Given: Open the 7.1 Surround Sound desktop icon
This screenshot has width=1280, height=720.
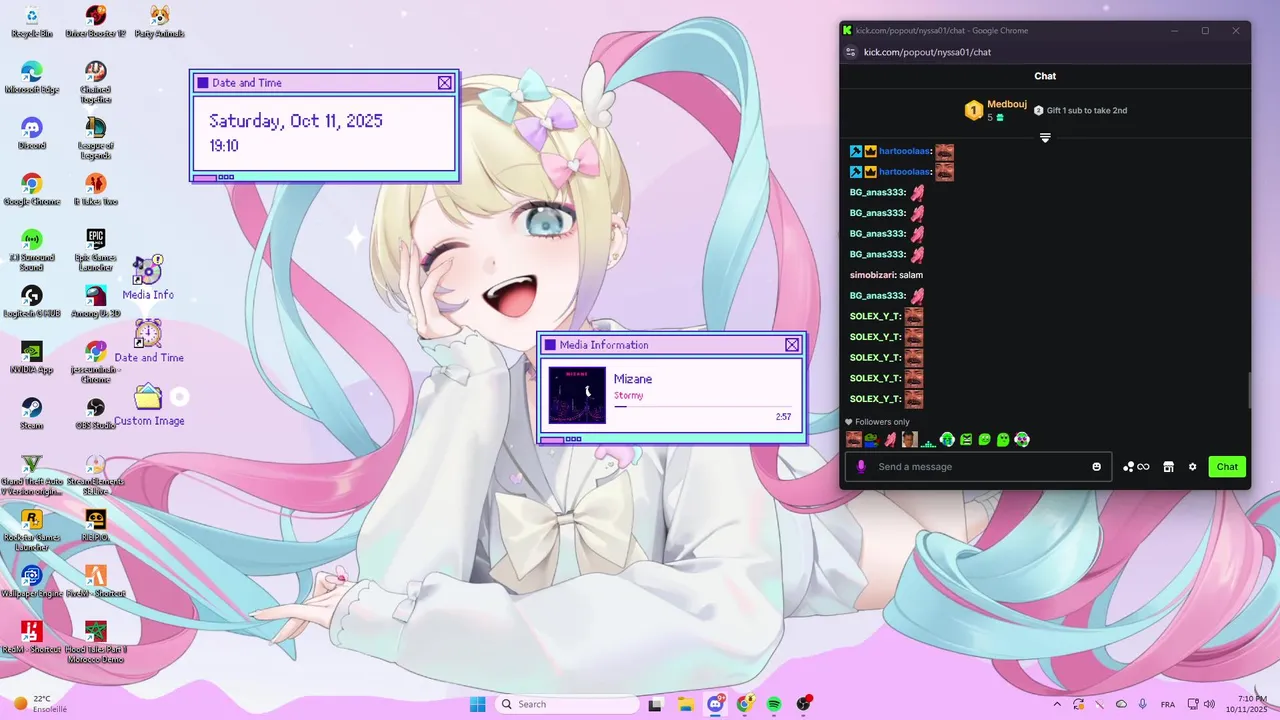Looking at the screenshot, I should pos(32,249).
